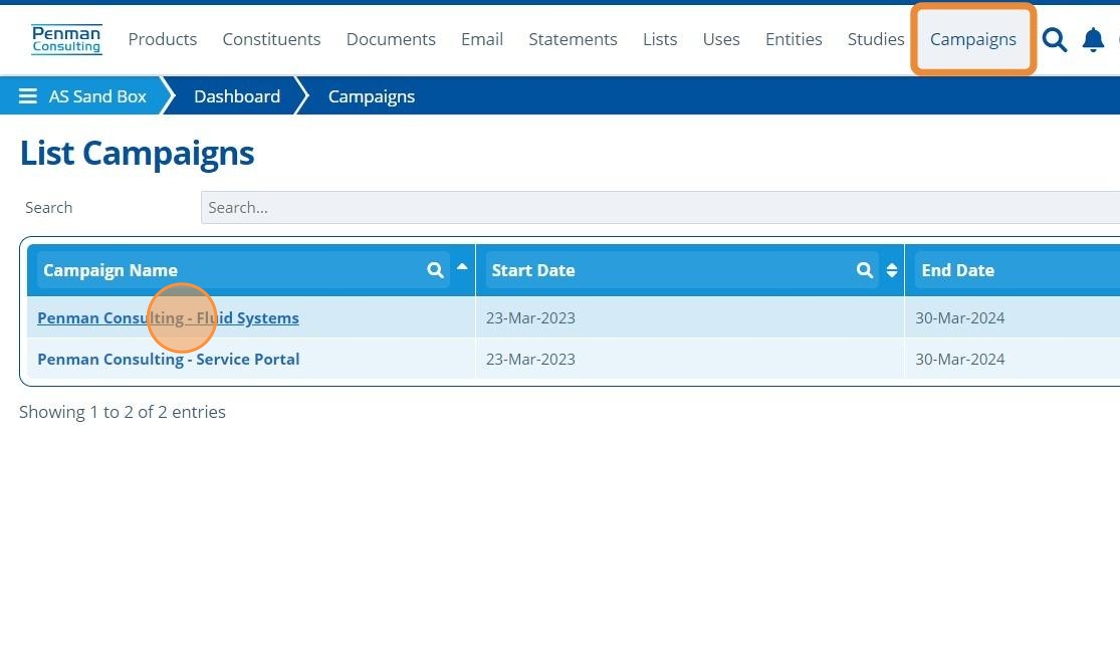Open Penman Consulting - Fluid Systems campaign

point(168,318)
